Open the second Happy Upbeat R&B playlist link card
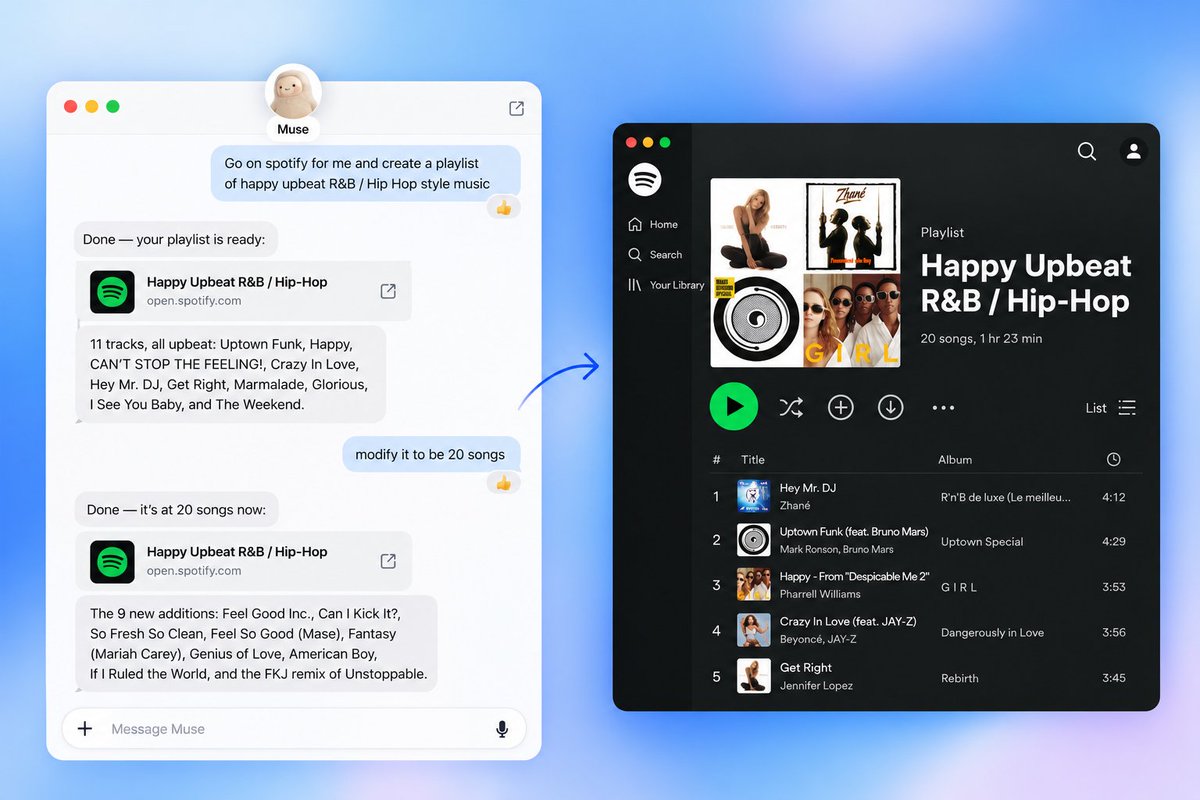The height and width of the screenshot is (800, 1200). [x=244, y=561]
